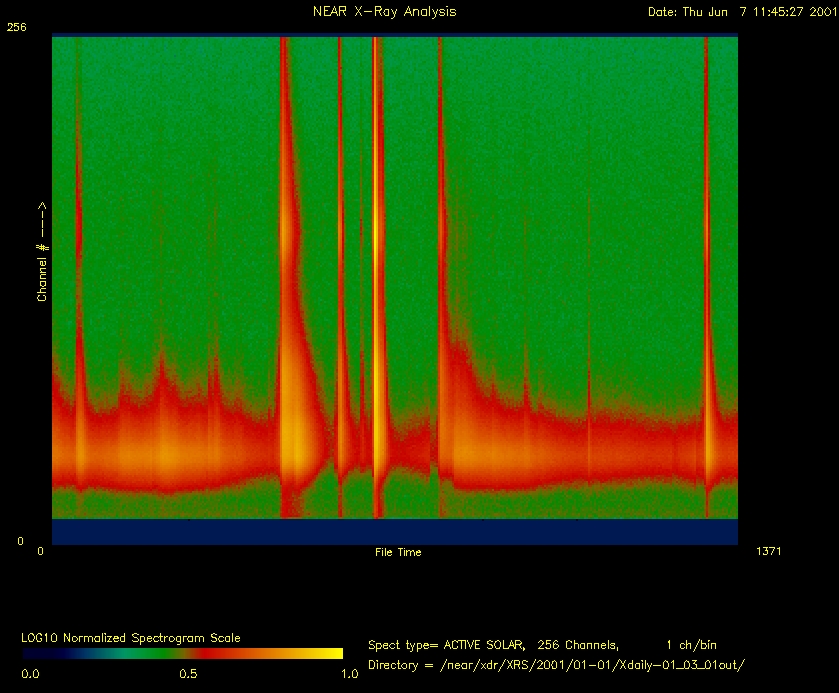Click the dark blue band below the spectrogram
This screenshot has height=693, width=839.
(395, 531)
